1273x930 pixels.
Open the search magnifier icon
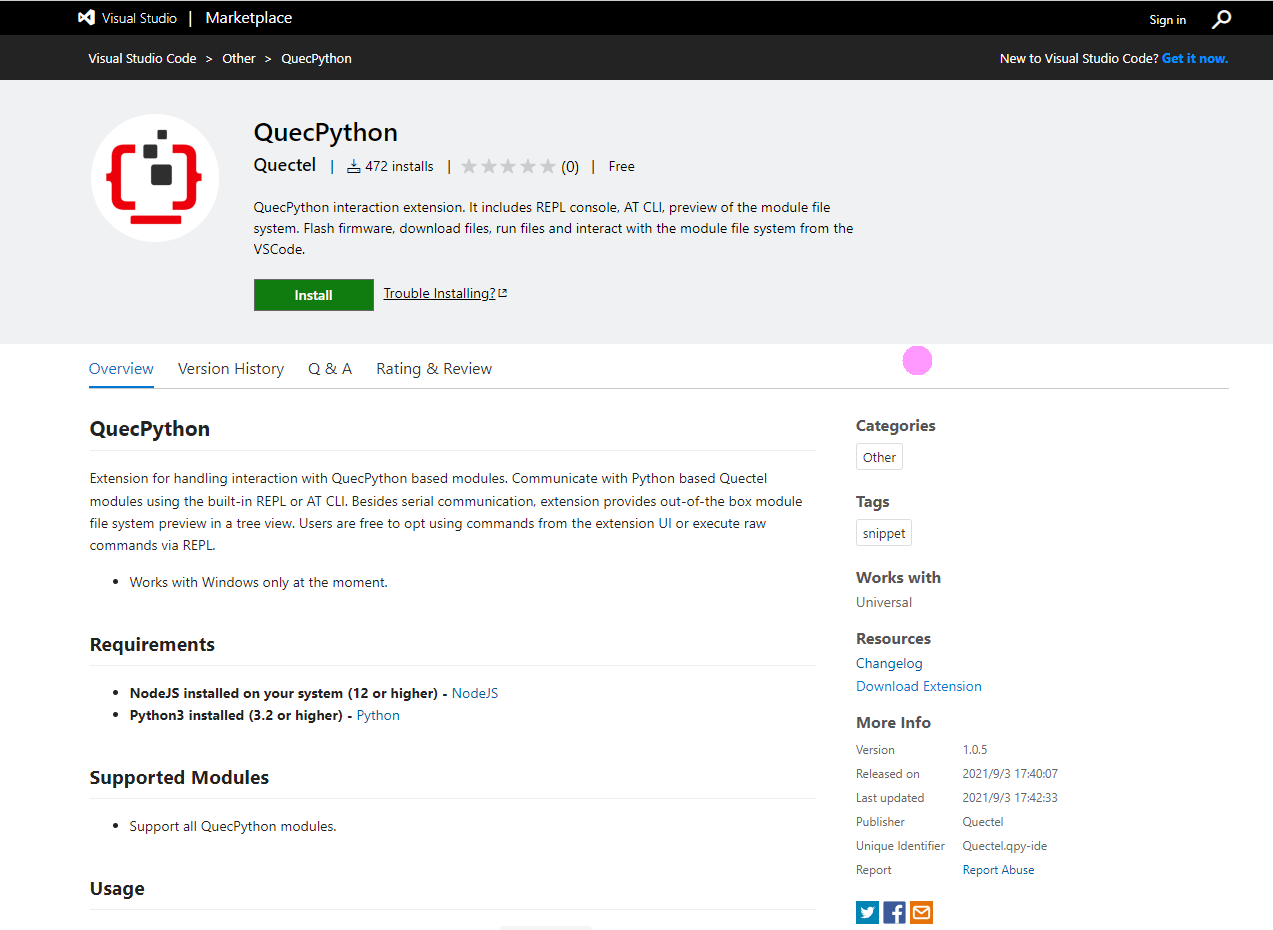pyautogui.click(x=1221, y=19)
